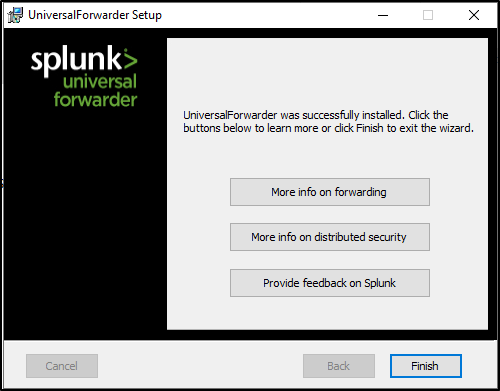Click the green 'universal' logo text
The image size is (500, 391).
pyautogui.click(x=100, y=82)
